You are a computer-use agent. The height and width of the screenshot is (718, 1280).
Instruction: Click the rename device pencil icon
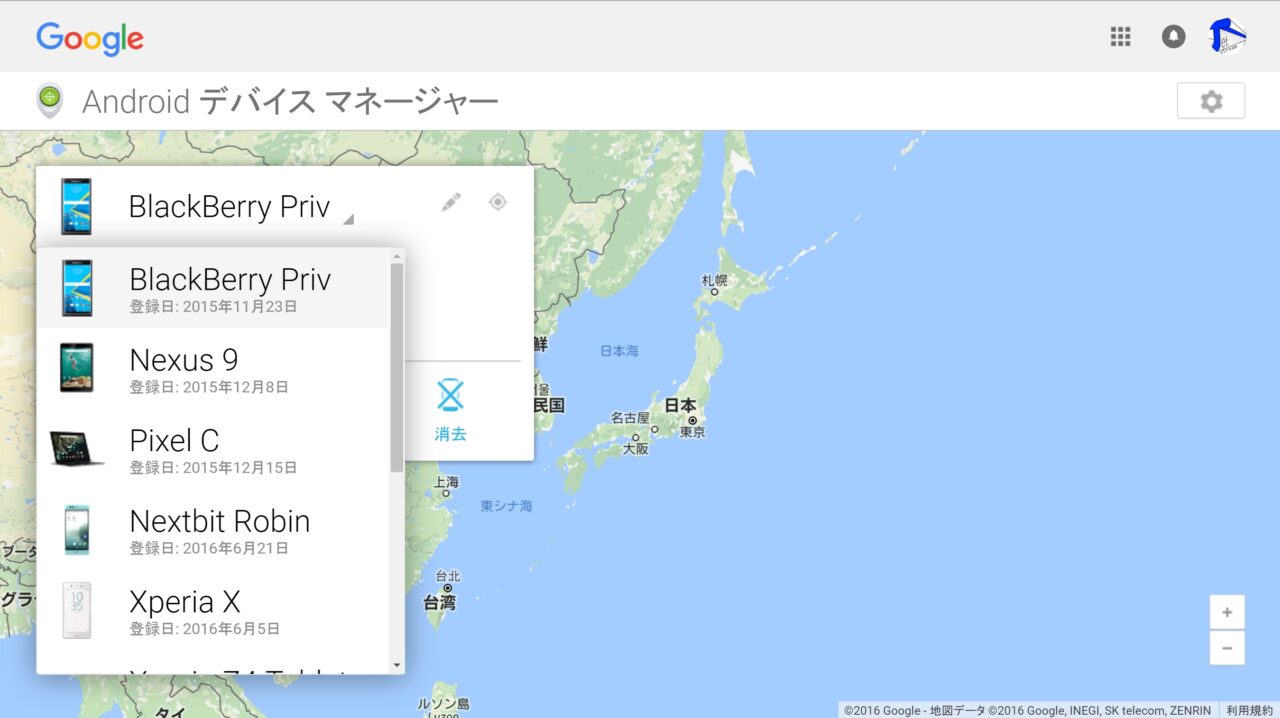[x=451, y=203]
